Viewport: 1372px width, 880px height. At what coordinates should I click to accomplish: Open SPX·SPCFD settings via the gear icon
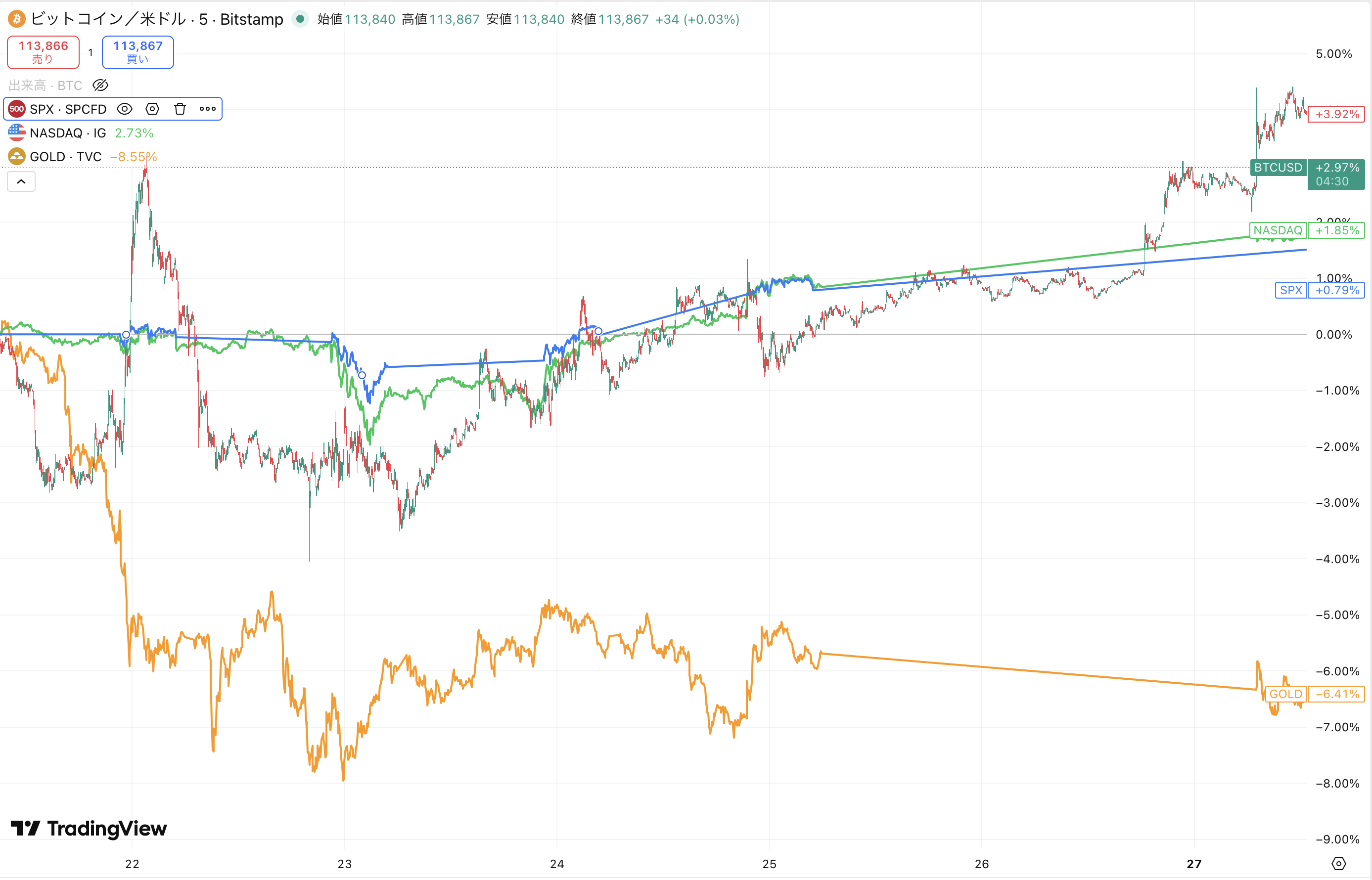(x=152, y=109)
